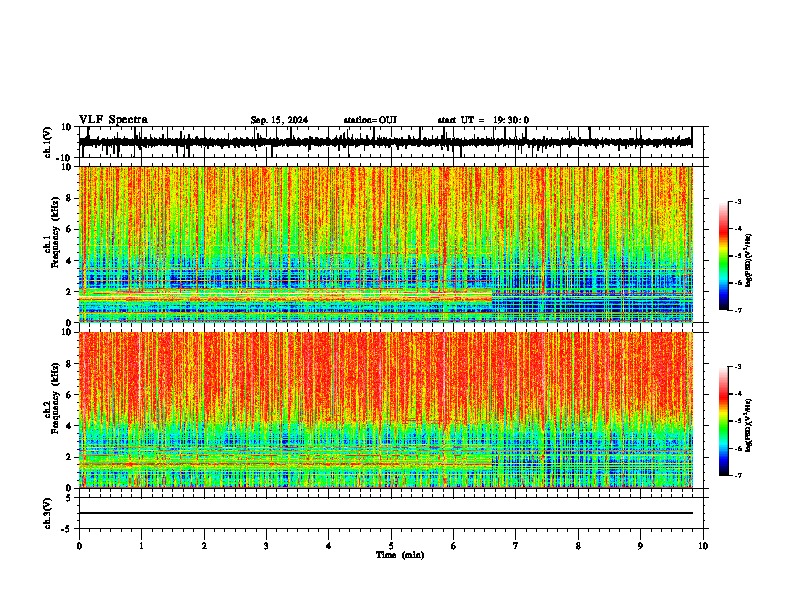Screen dimensions: 792x612
Task: Click the 'VLF Spectra' title text
Action: pos(113,120)
